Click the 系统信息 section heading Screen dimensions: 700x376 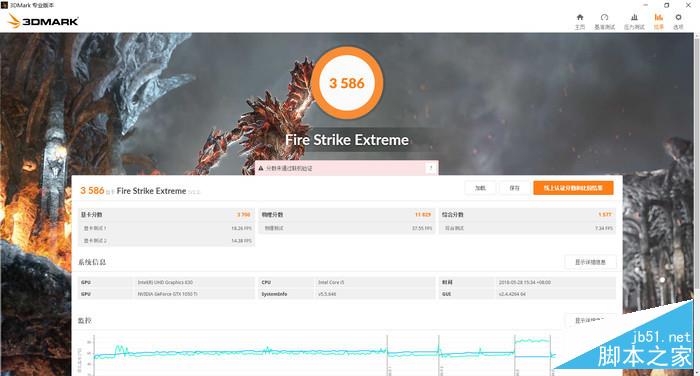tap(92, 262)
